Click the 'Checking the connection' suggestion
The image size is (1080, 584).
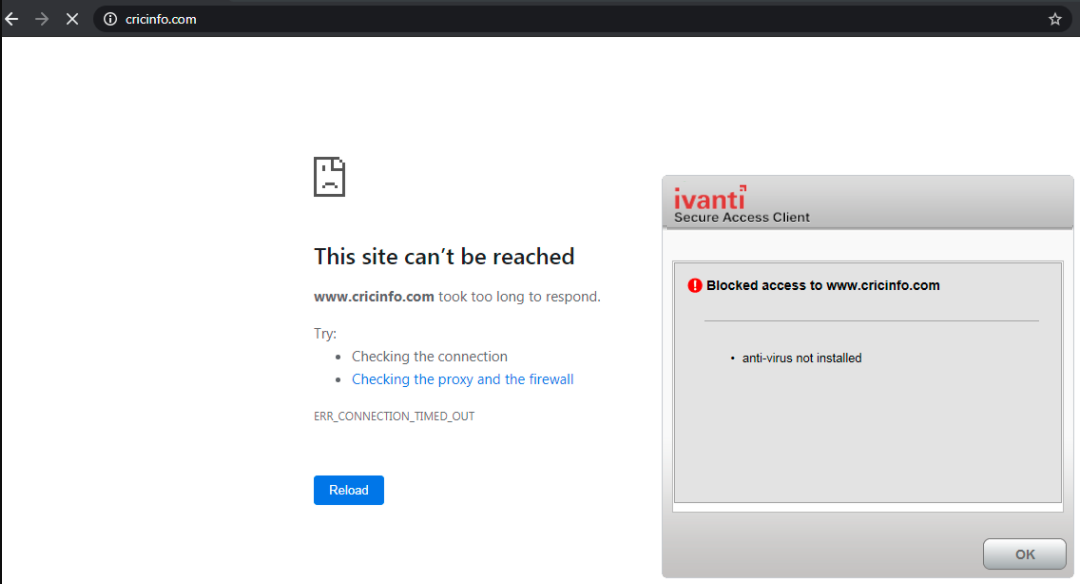(430, 357)
